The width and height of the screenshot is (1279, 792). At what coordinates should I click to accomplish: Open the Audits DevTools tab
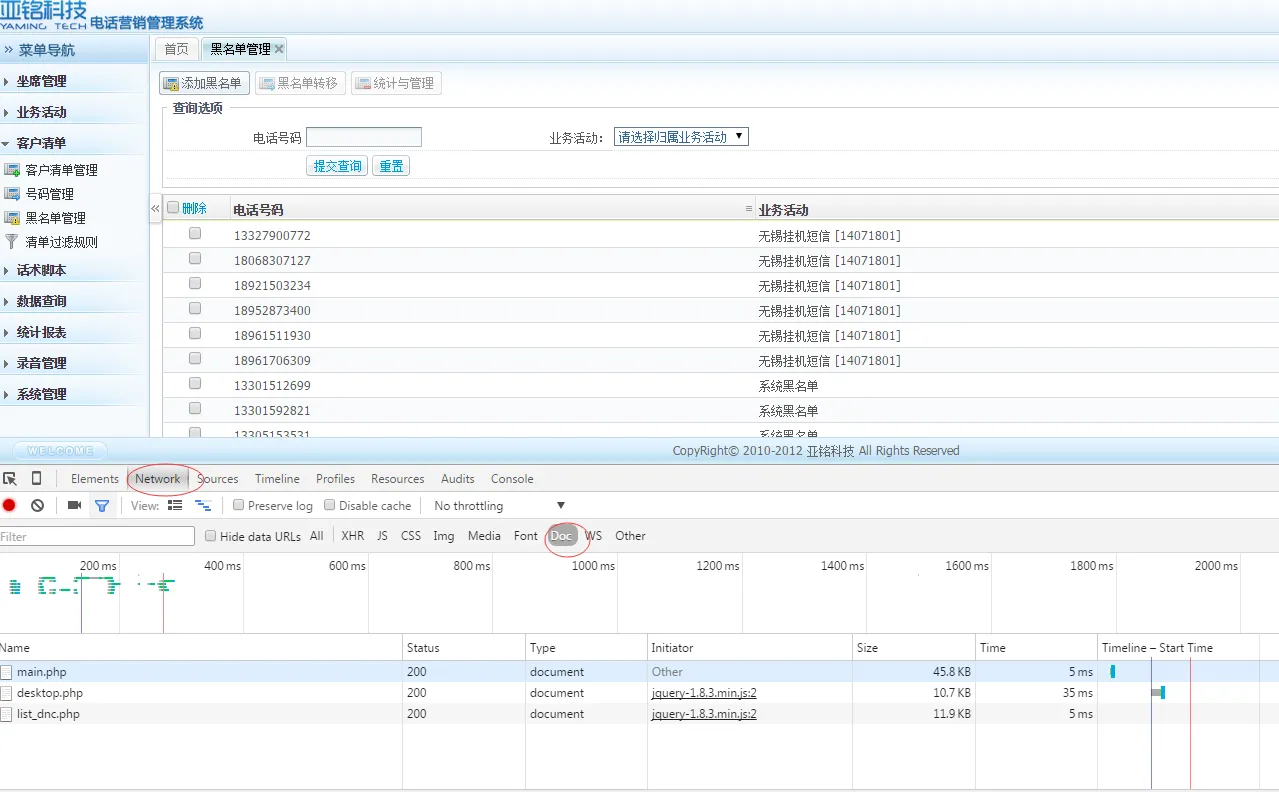coord(458,479)
